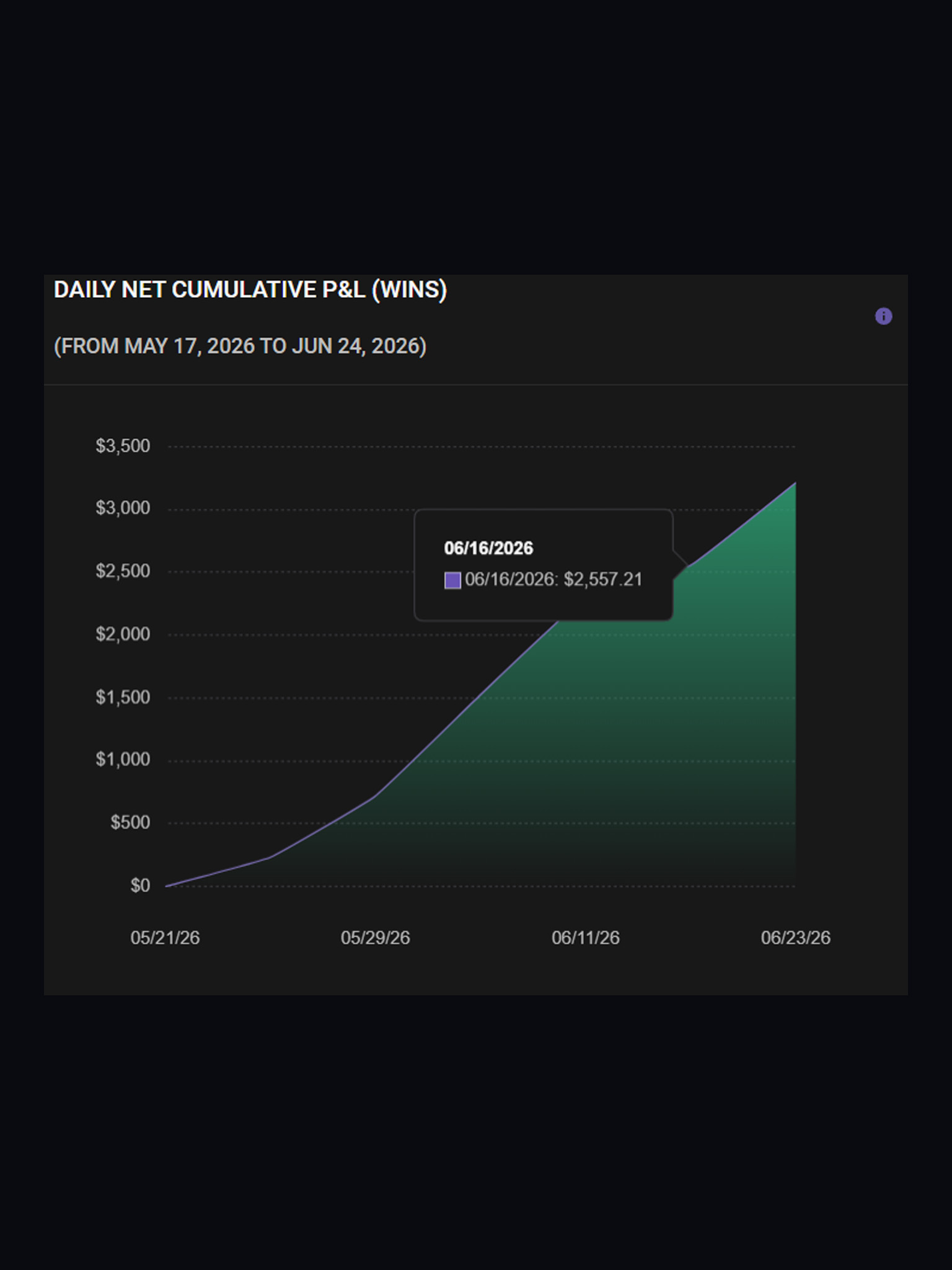This screenshot has width=952, height=1270.
Task: Click the 'DAILY NET CUMULATIVE P&L (WINS)' title
Action: [250, 290]
